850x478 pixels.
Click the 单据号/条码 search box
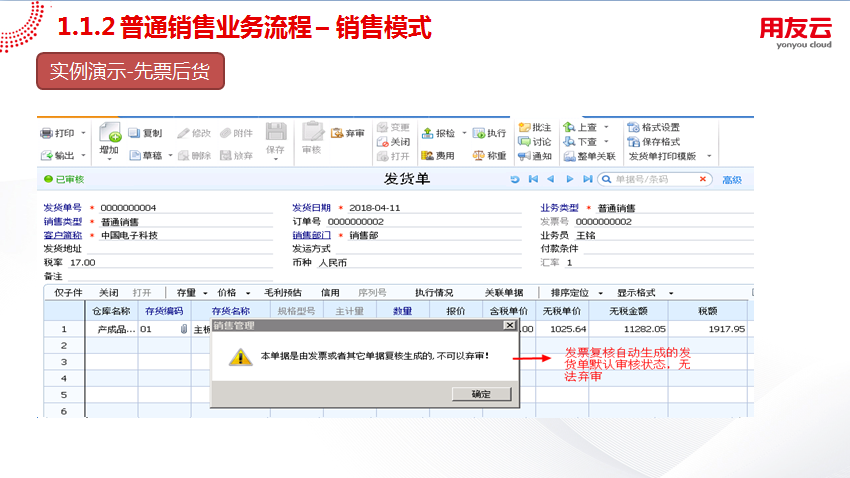click(x=655, y=179)
